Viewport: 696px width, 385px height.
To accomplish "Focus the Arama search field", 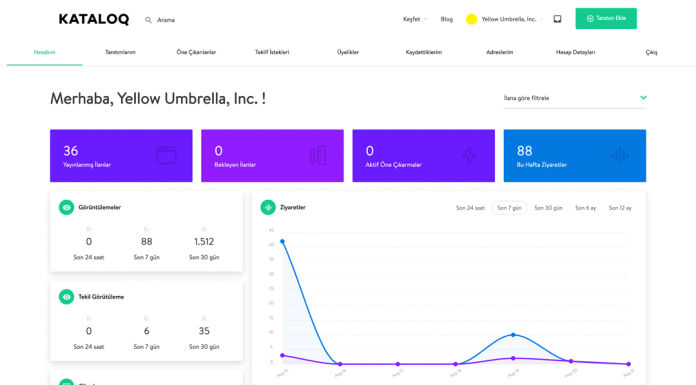I will tap(166, 20).
